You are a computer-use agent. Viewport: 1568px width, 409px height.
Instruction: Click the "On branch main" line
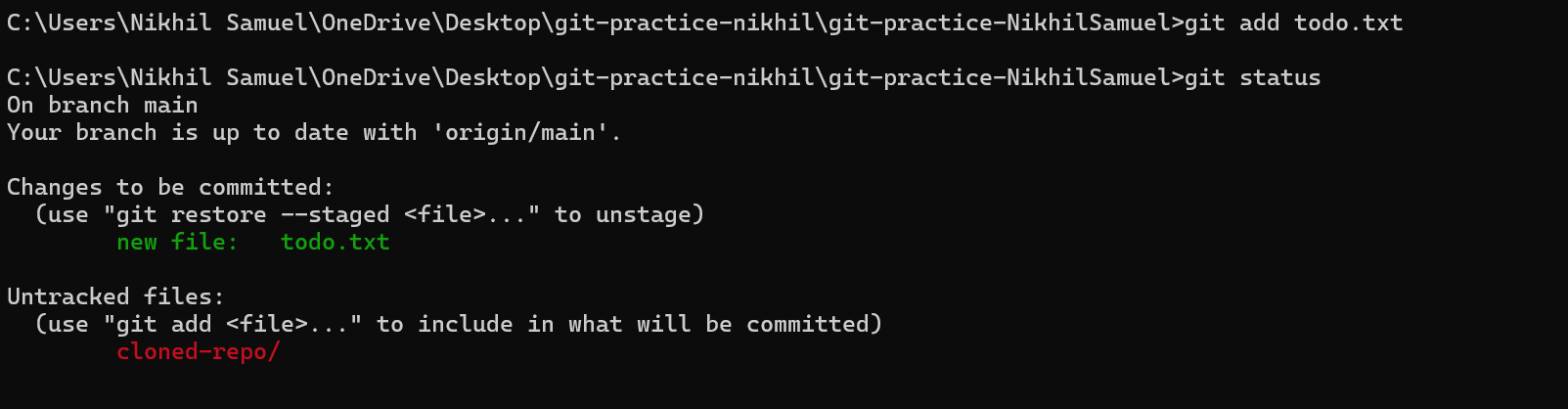point(102,105)
